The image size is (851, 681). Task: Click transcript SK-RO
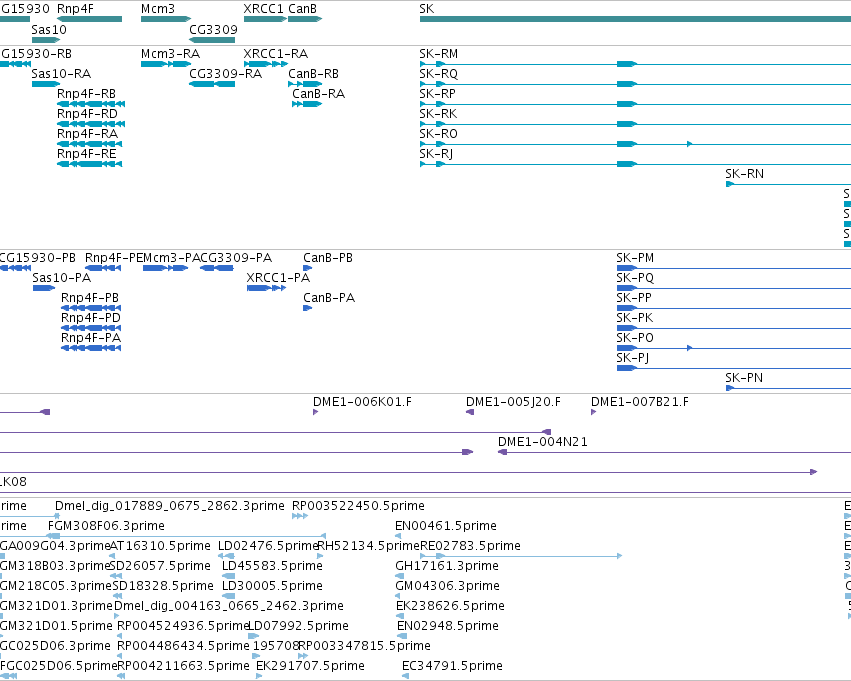[635, 144]
